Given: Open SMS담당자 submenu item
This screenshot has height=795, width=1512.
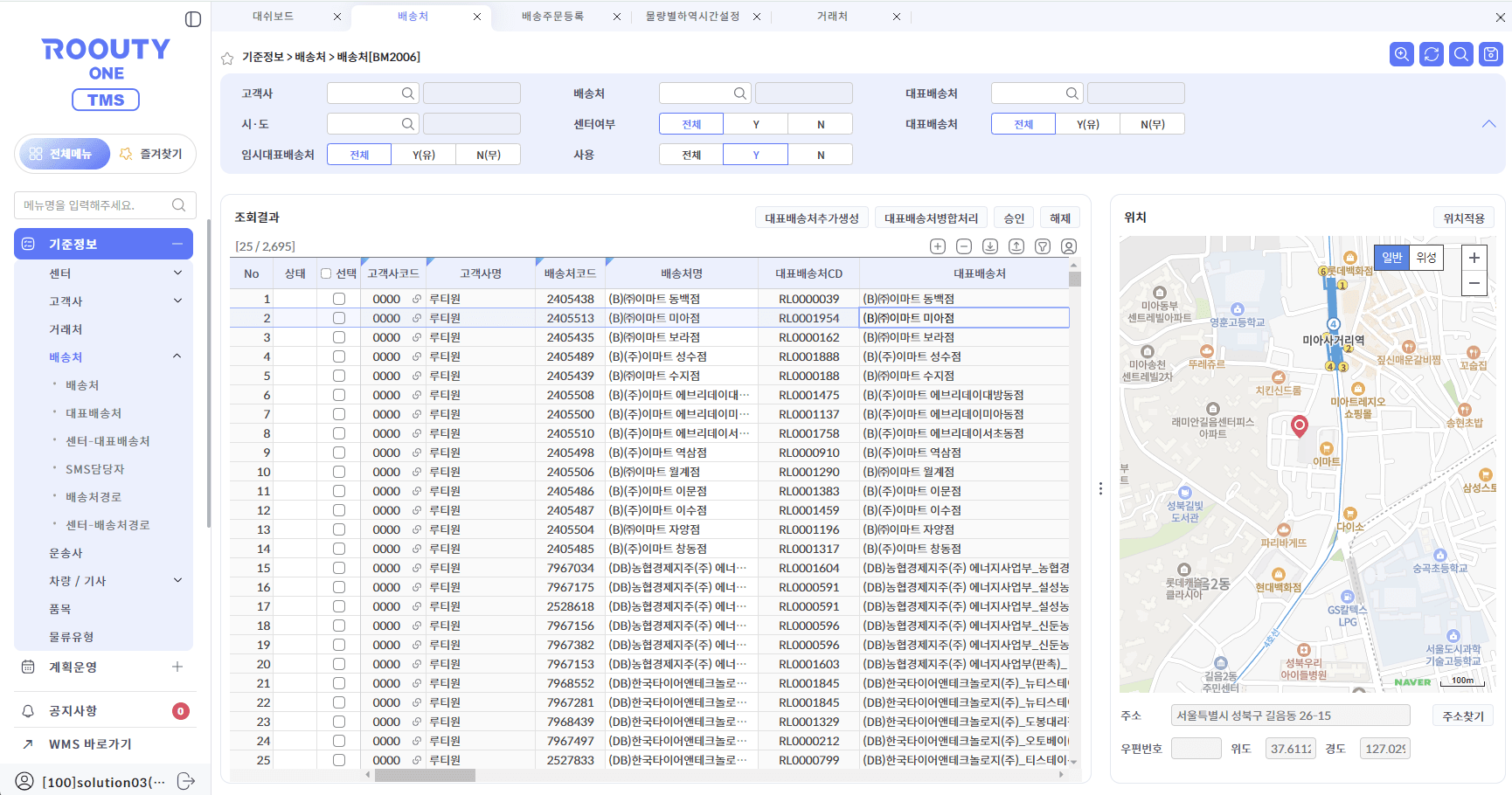Looking at the screenshot, I should coord(94,469).
